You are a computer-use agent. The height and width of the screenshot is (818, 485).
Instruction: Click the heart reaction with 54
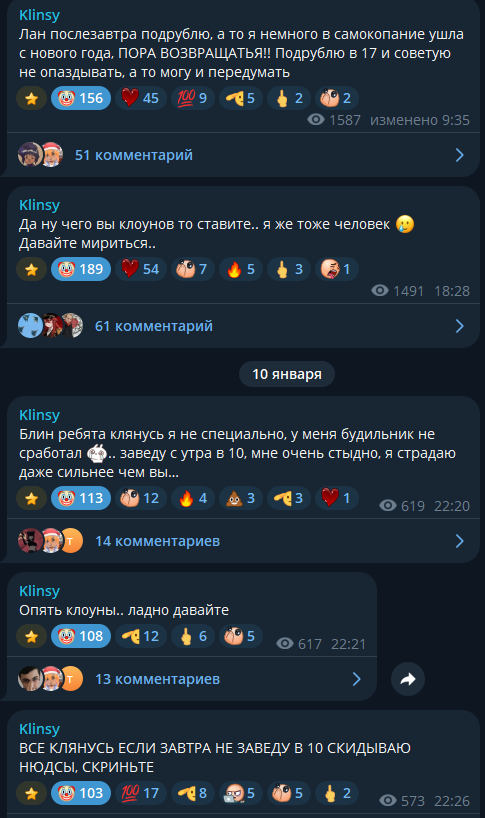point(140,269)
